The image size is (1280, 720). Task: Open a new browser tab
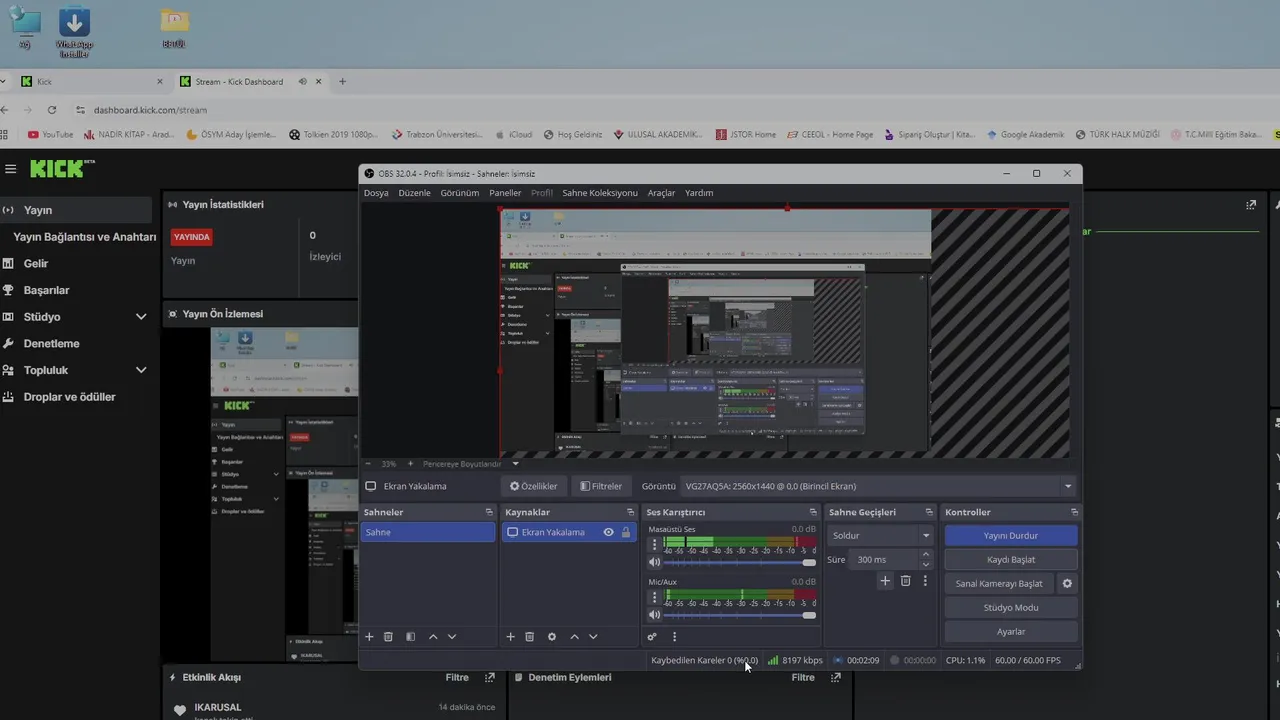[342, 81]
